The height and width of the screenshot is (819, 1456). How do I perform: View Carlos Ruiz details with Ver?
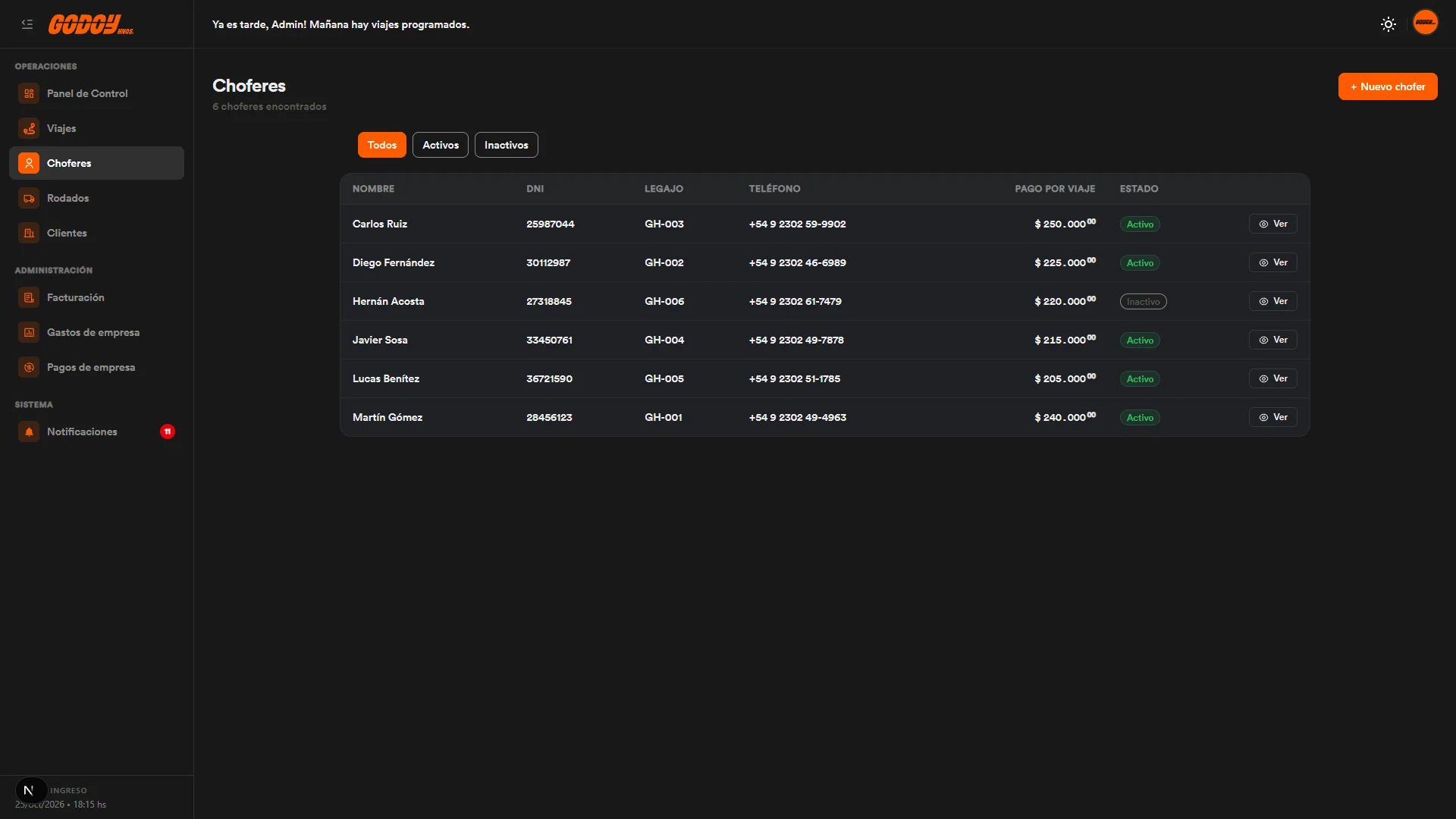point(1272,224)
